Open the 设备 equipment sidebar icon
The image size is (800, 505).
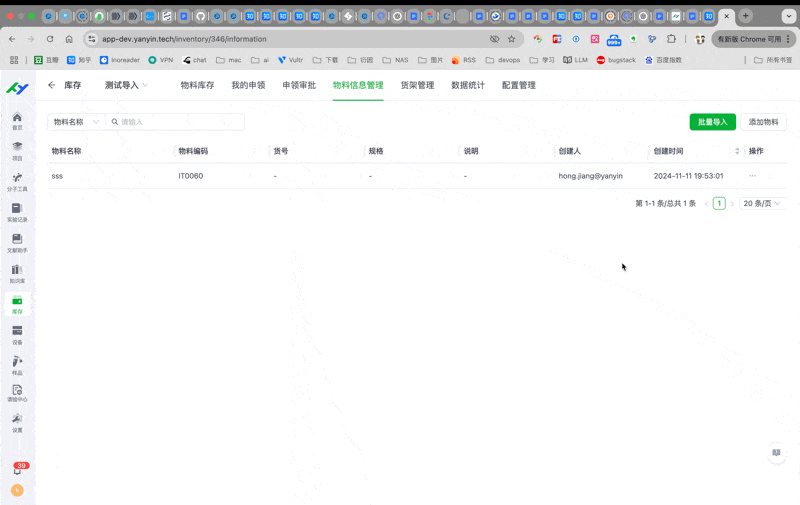[17, 335]
